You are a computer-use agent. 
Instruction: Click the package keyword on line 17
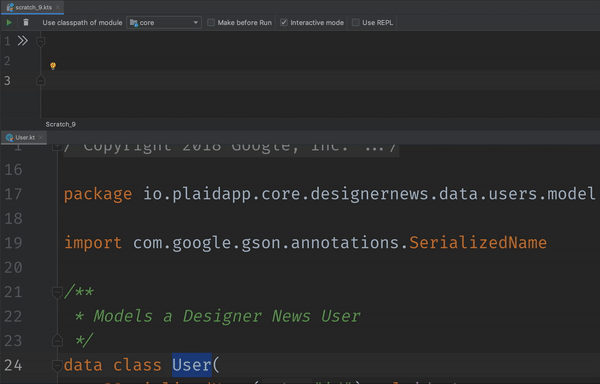98,194
